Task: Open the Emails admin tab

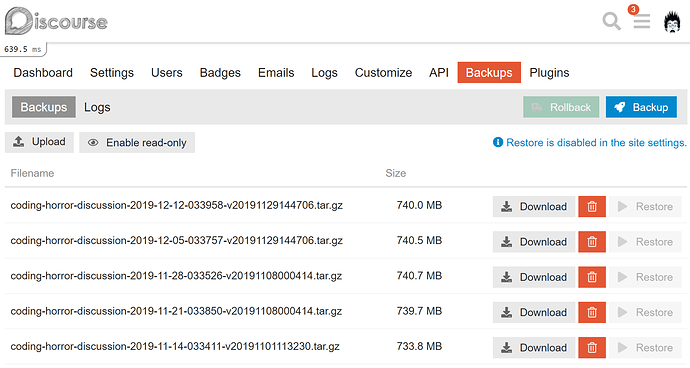Action: point(276,73)
